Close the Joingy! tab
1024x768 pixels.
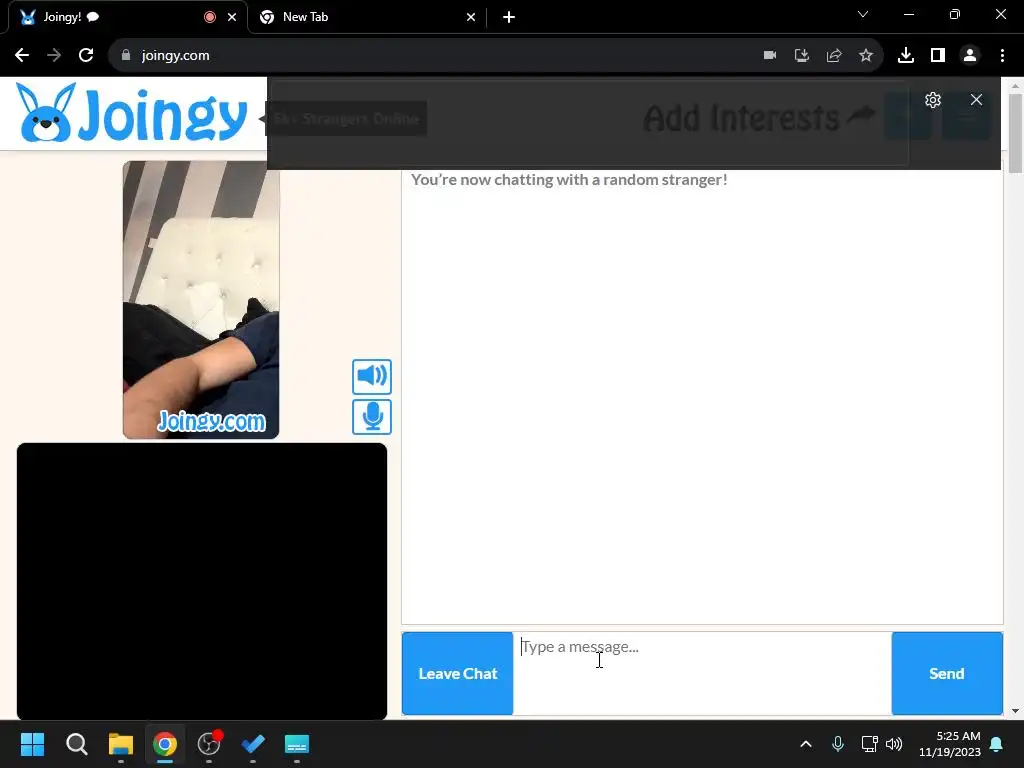click(232, 17)
